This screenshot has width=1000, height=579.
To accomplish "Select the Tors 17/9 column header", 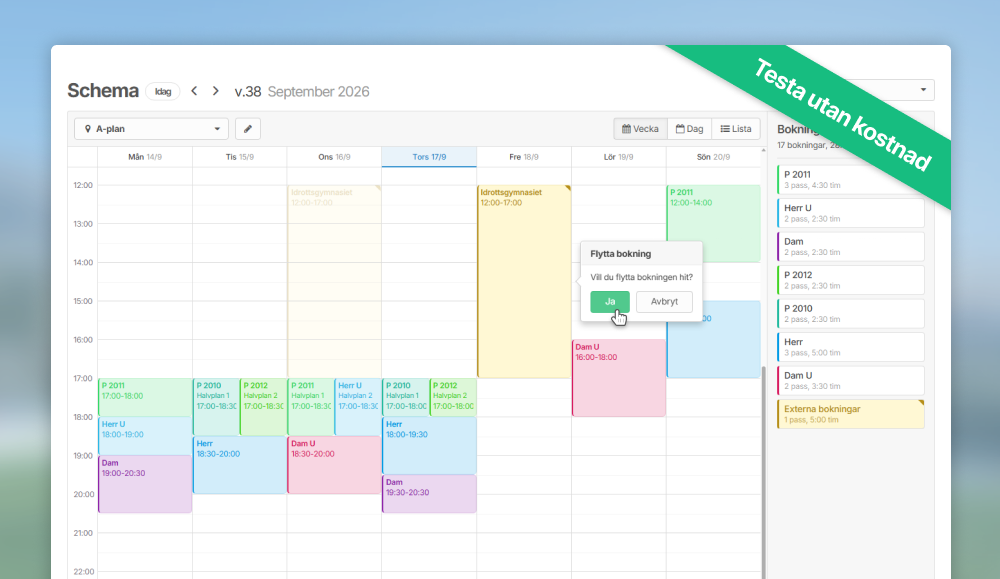I will pos(429,157).
